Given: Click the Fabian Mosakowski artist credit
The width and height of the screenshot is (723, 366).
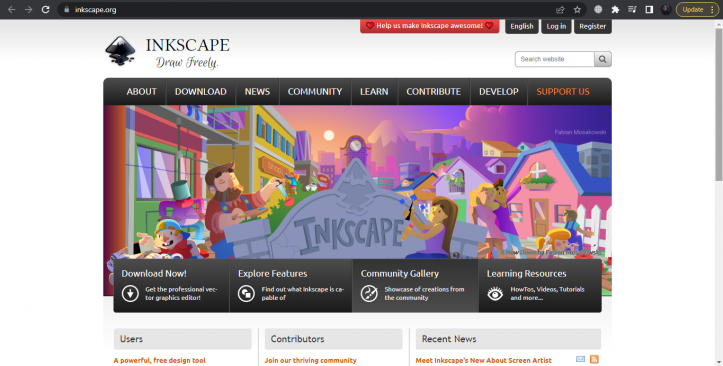Looking at the screenshot, I should 580,132.
